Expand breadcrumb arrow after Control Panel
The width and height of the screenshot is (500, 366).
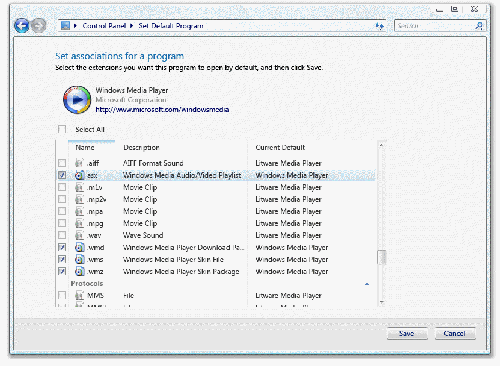[x=132, y=26]
